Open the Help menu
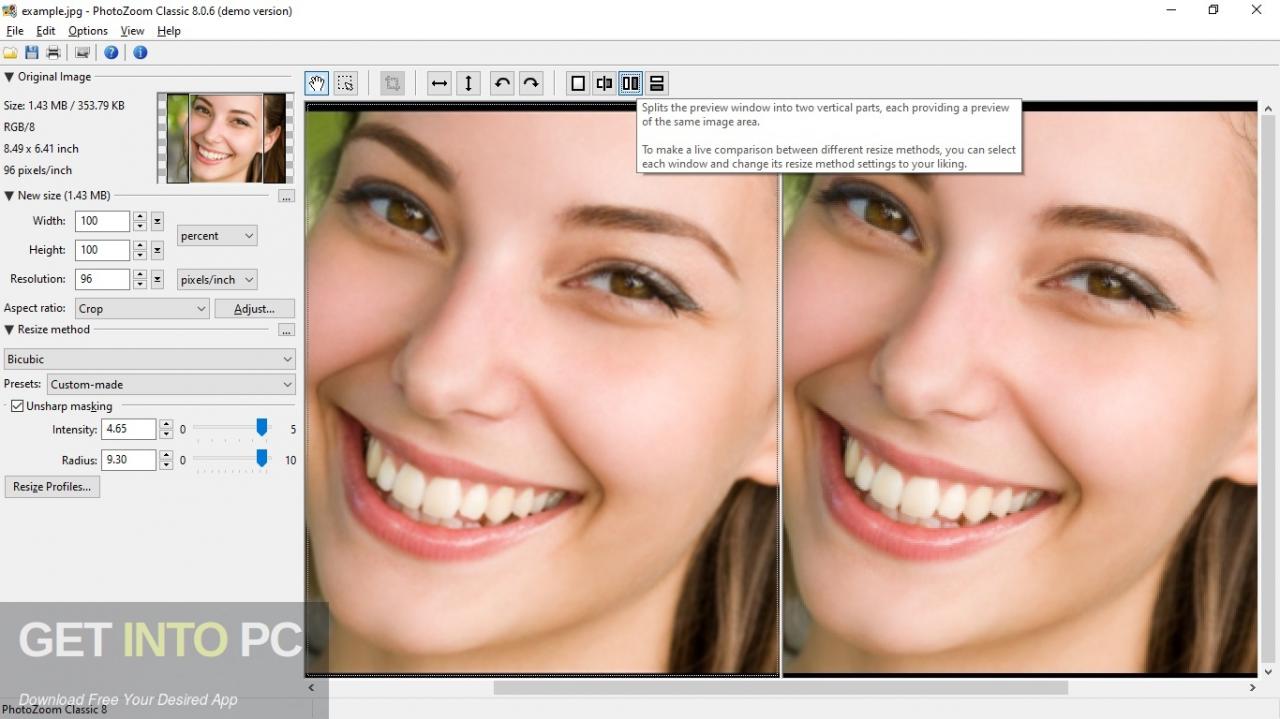 (169, 31)
